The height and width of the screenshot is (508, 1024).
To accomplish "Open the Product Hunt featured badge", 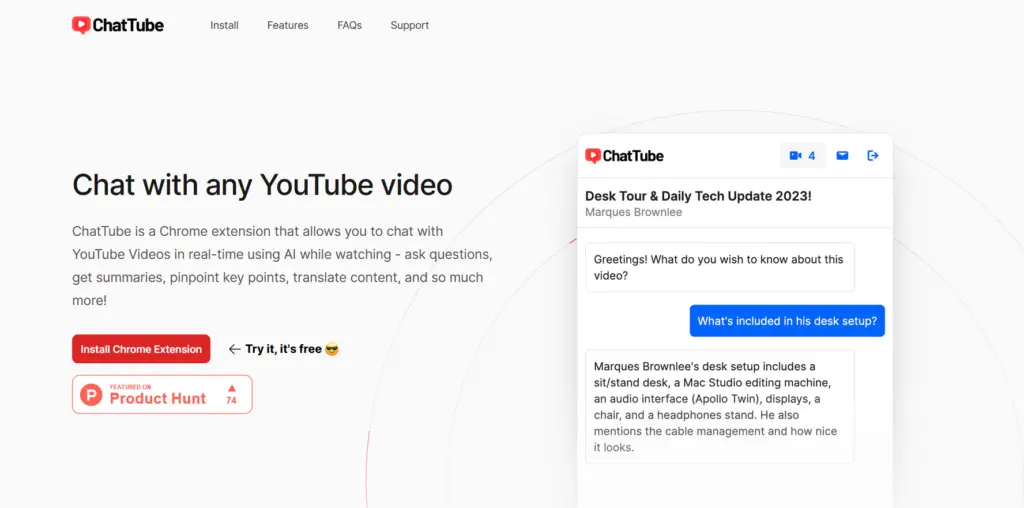I will coord(162,394).
